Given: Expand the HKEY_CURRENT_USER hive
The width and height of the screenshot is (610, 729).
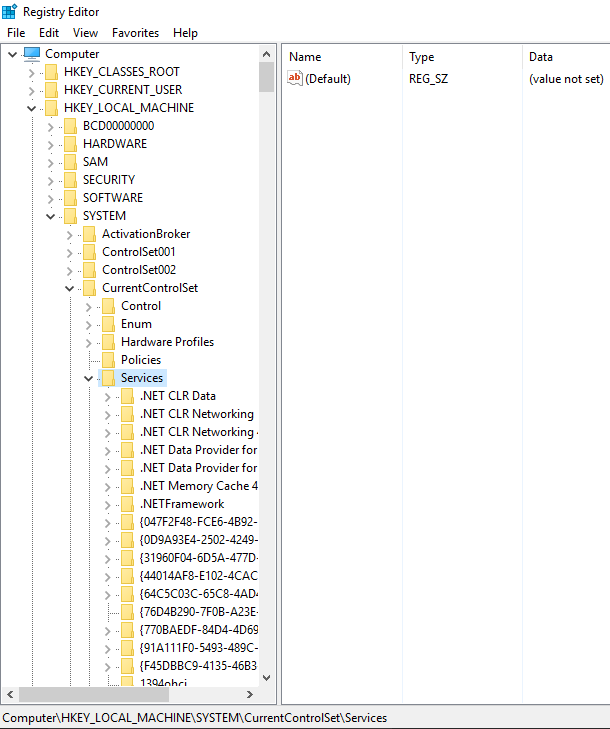Looking at the screenshot, I should tap(31, 90).
